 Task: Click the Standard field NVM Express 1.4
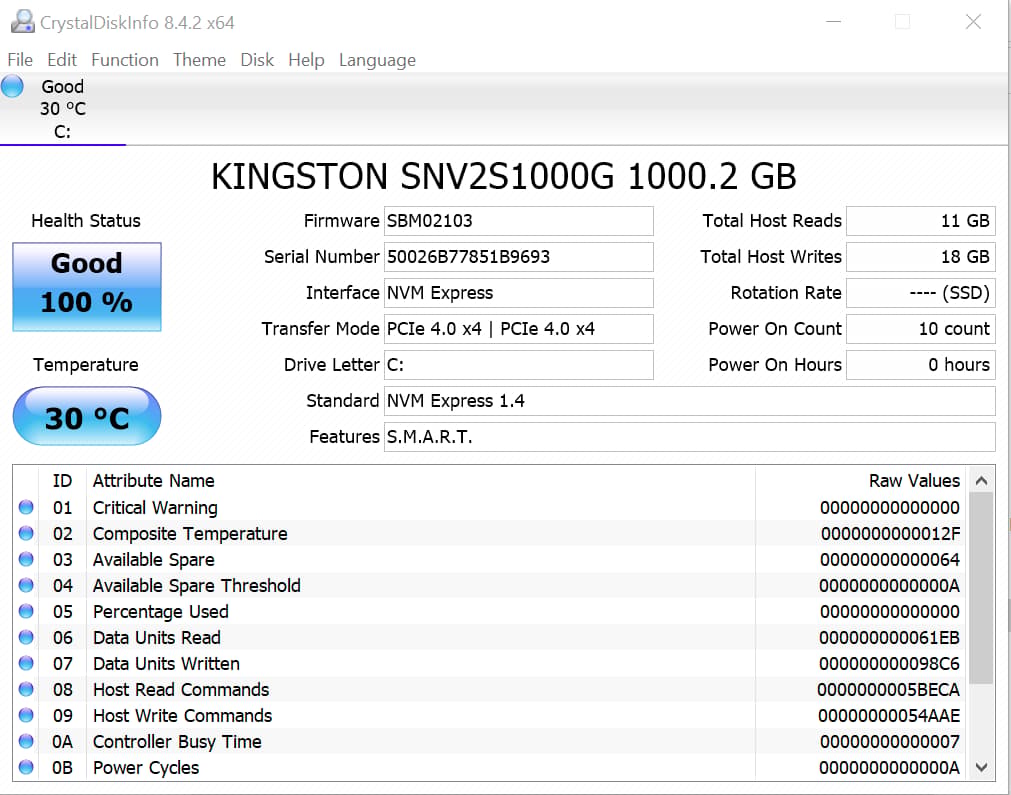click(x=690, y=401)
